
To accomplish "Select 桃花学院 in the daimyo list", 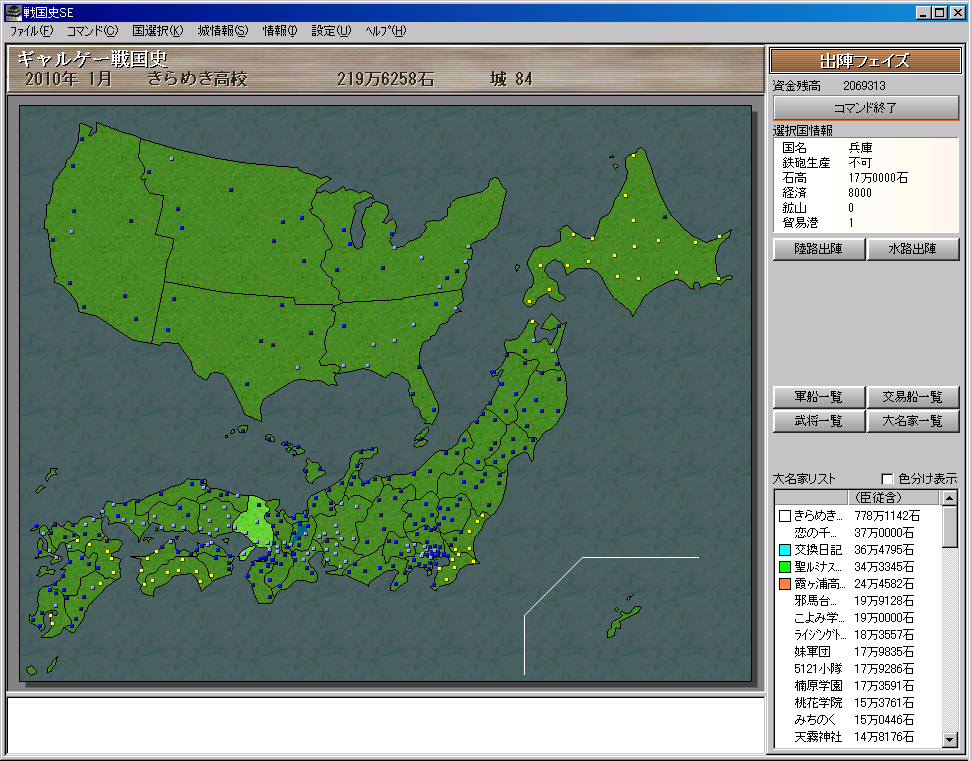I will [x=858, y=703].
